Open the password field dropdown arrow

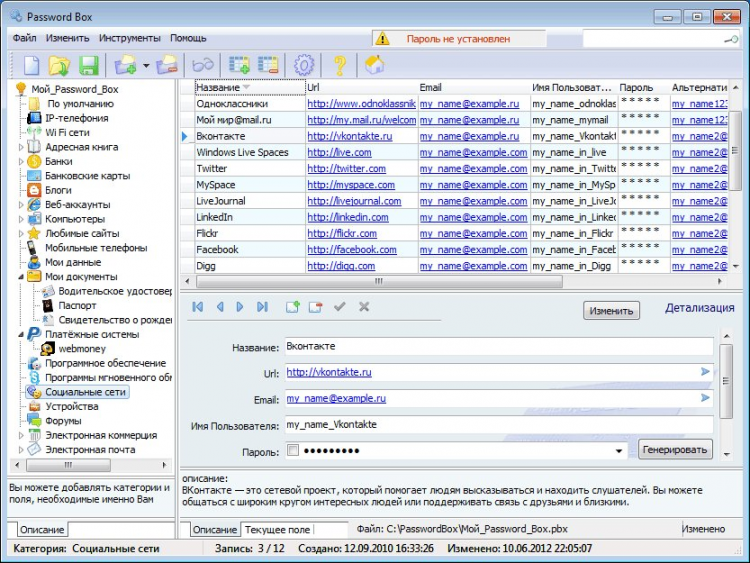[x=619, y=451]
